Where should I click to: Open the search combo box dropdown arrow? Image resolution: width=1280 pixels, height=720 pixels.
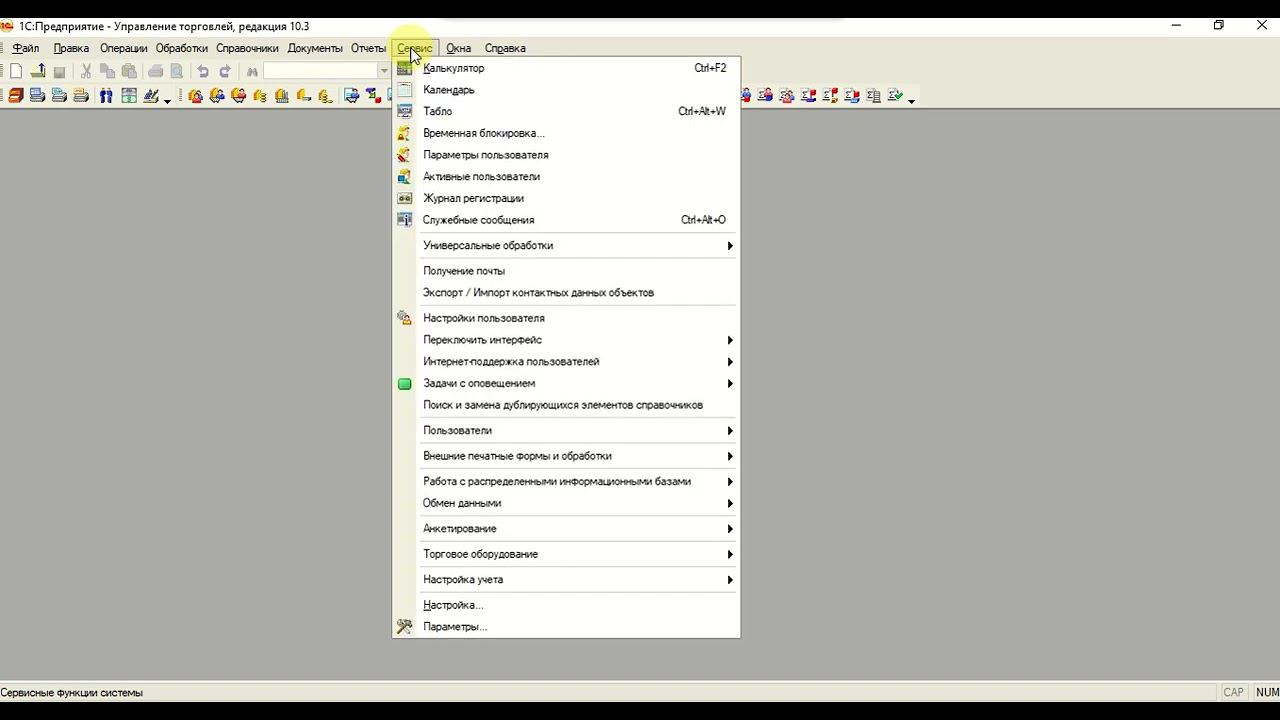[384, 71]
